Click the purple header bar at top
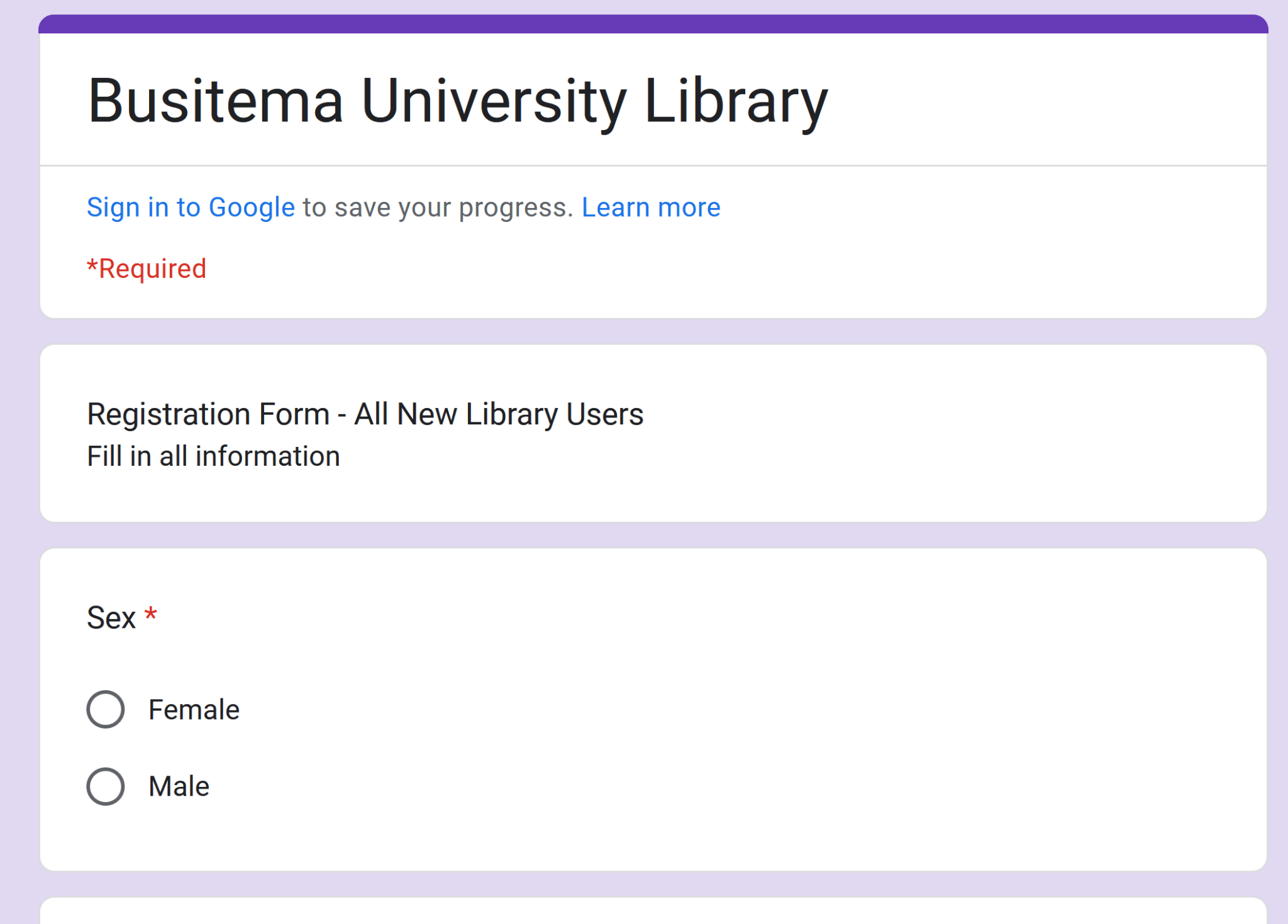 tap(653, 24)
